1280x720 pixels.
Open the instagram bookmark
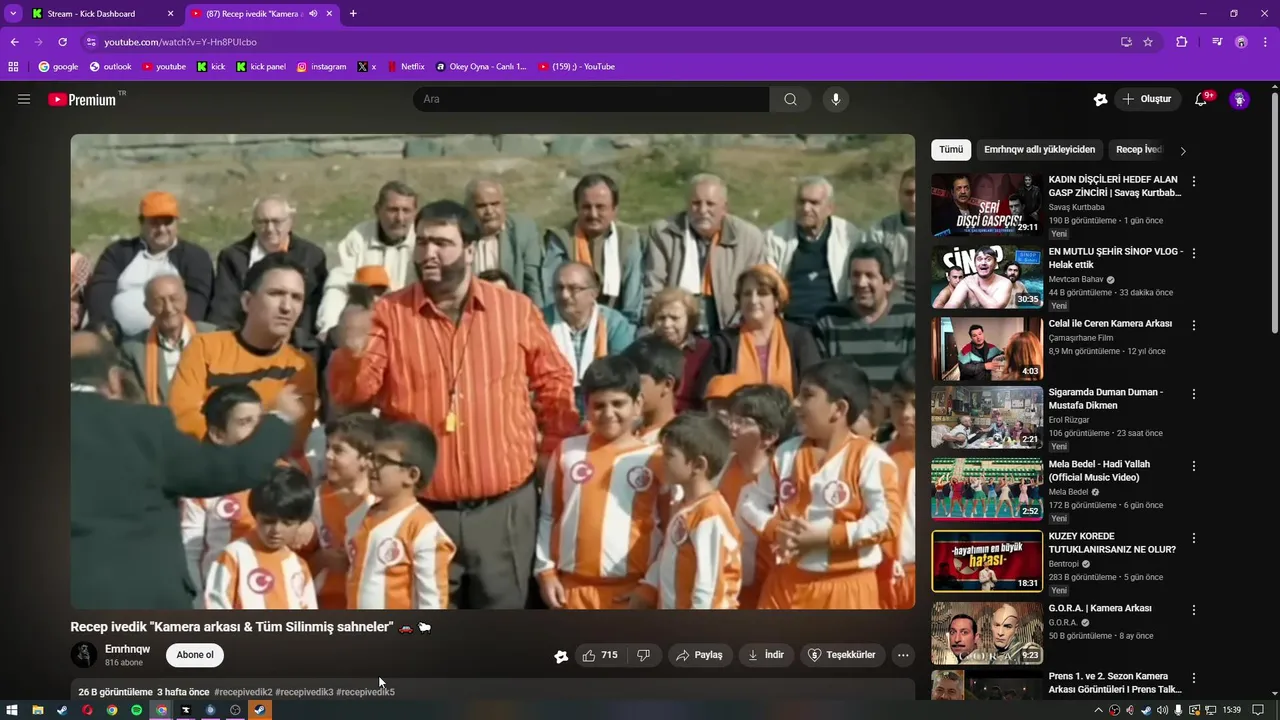point(321,67)
